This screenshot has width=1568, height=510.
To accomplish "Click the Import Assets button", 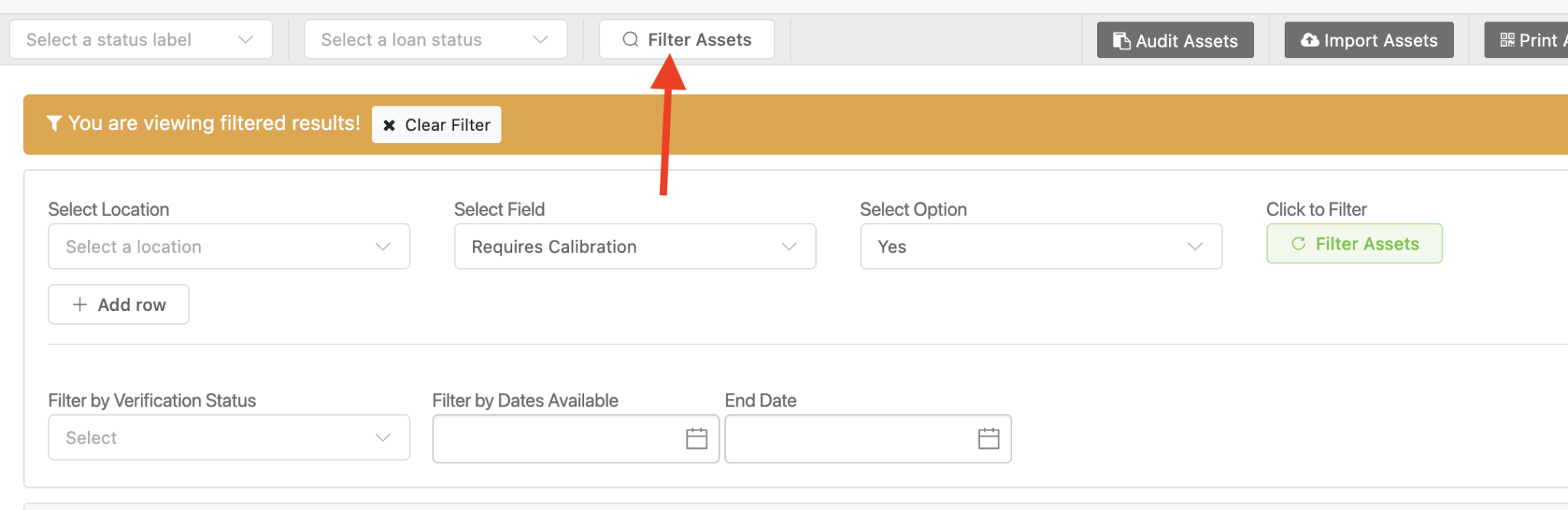I will coord(1369,41).
